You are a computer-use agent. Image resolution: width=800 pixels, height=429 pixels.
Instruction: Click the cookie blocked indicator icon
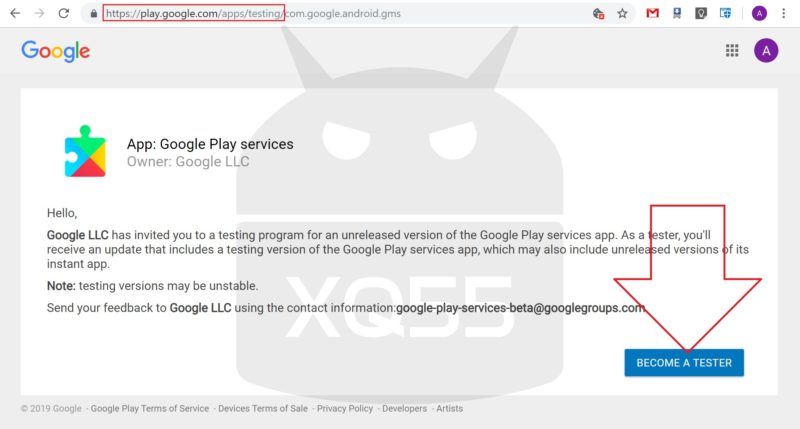click(598, 14)
